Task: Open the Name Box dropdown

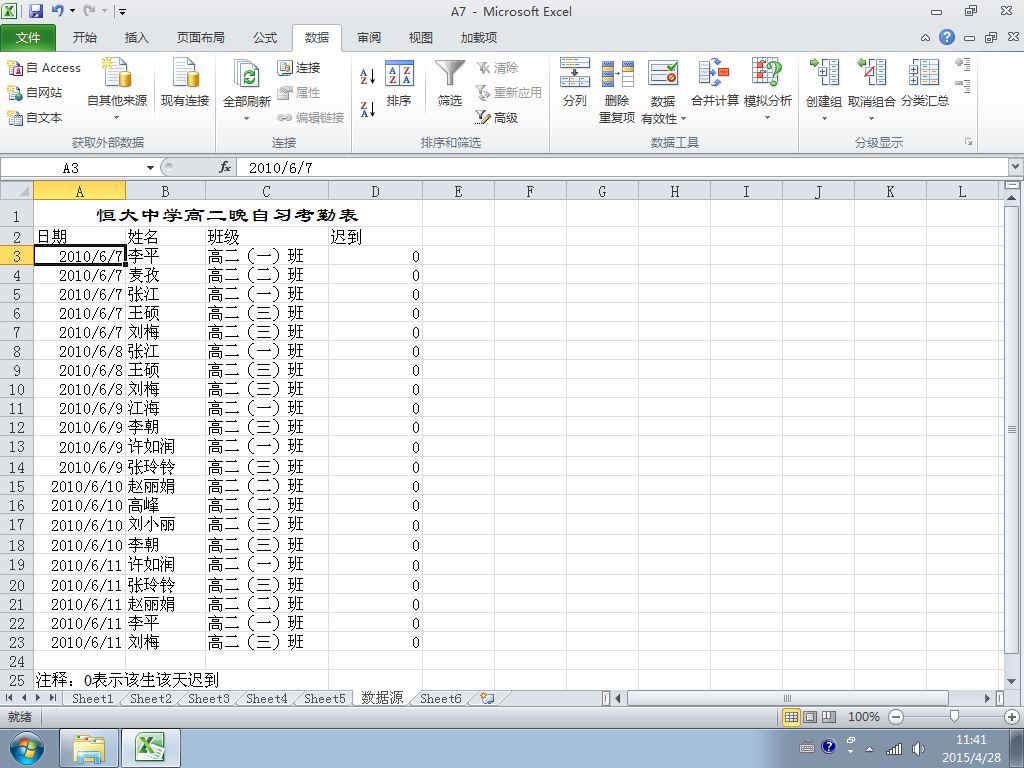Action: (150, 168)
